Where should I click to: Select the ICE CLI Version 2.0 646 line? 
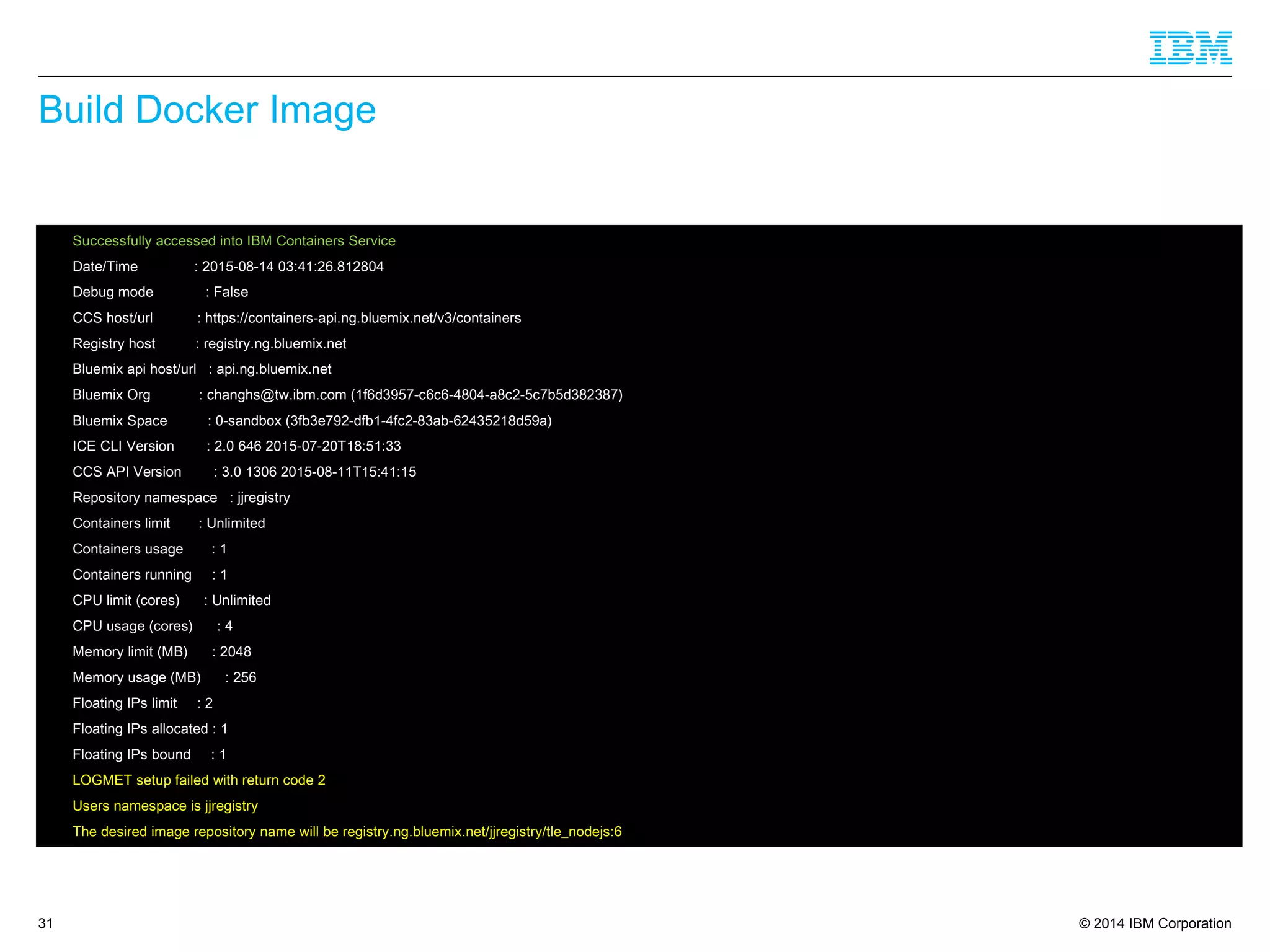(236, 446)
